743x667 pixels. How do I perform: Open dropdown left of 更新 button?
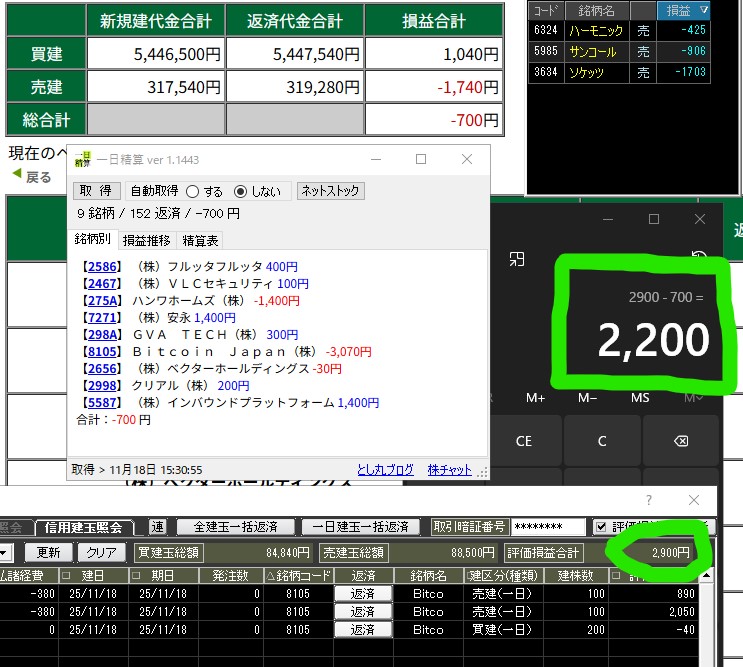[x=6, y=552]
